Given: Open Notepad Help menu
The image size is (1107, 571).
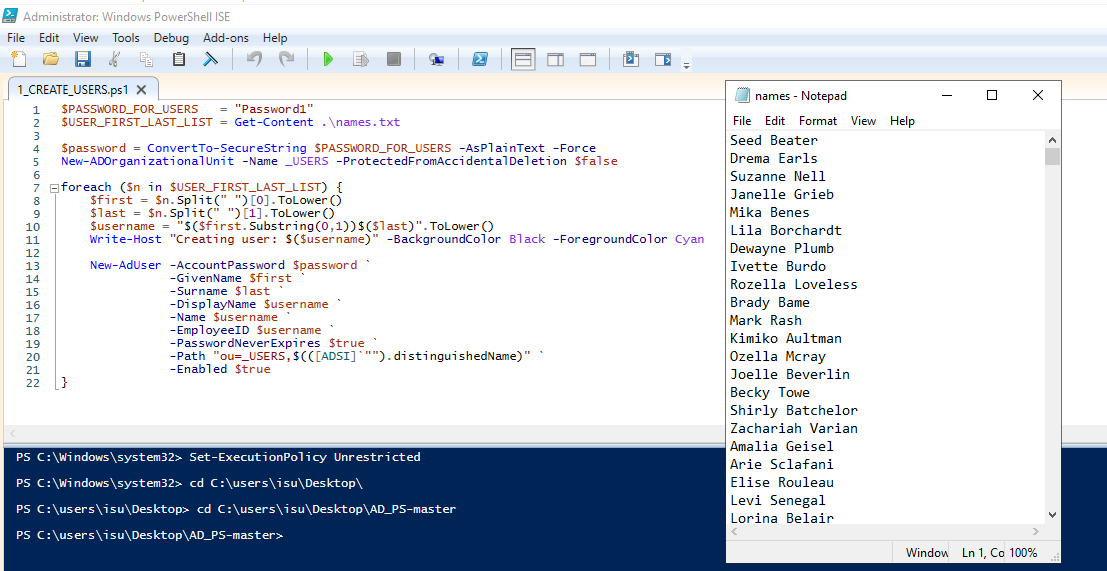Looking at the screenshot, I should 902,121.
